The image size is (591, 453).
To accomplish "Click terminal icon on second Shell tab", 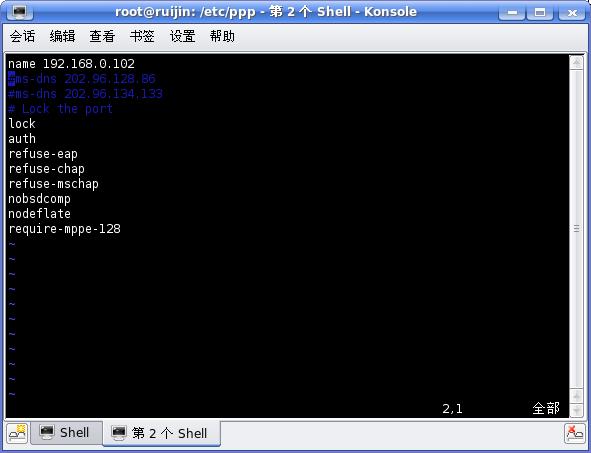I will [119, 433].
